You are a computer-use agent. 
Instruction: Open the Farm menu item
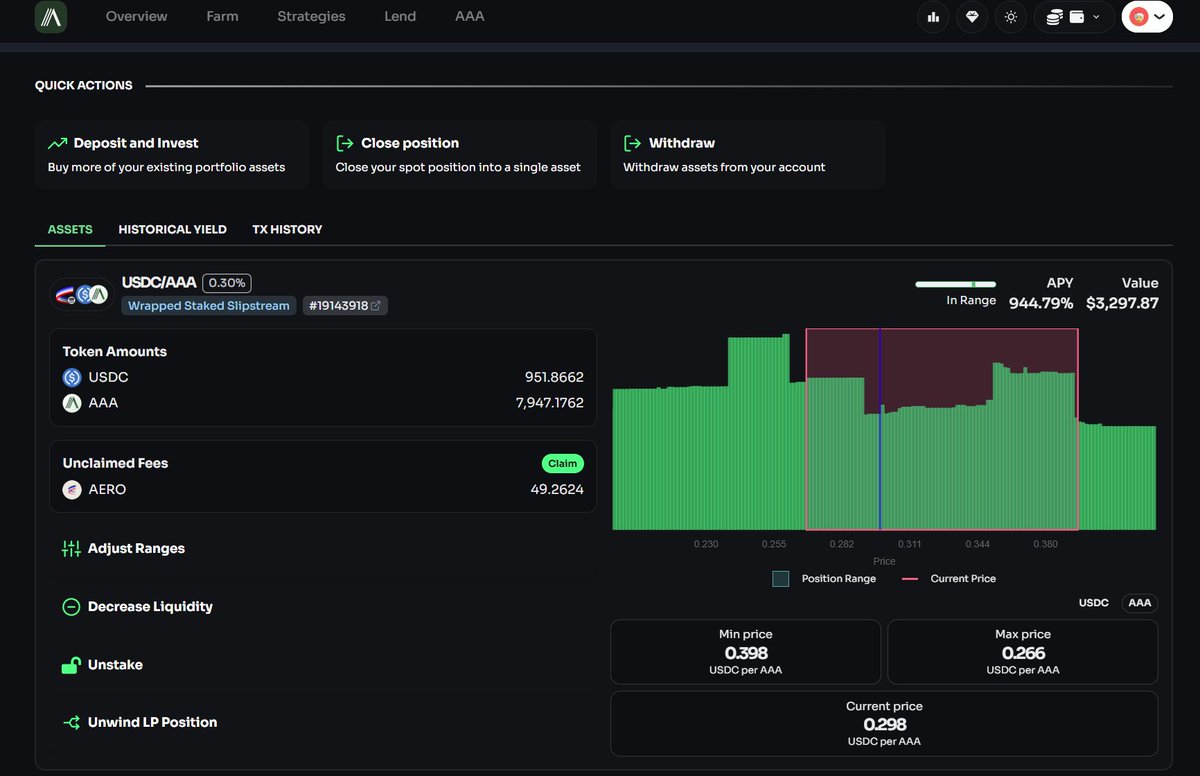pos(222,16)
